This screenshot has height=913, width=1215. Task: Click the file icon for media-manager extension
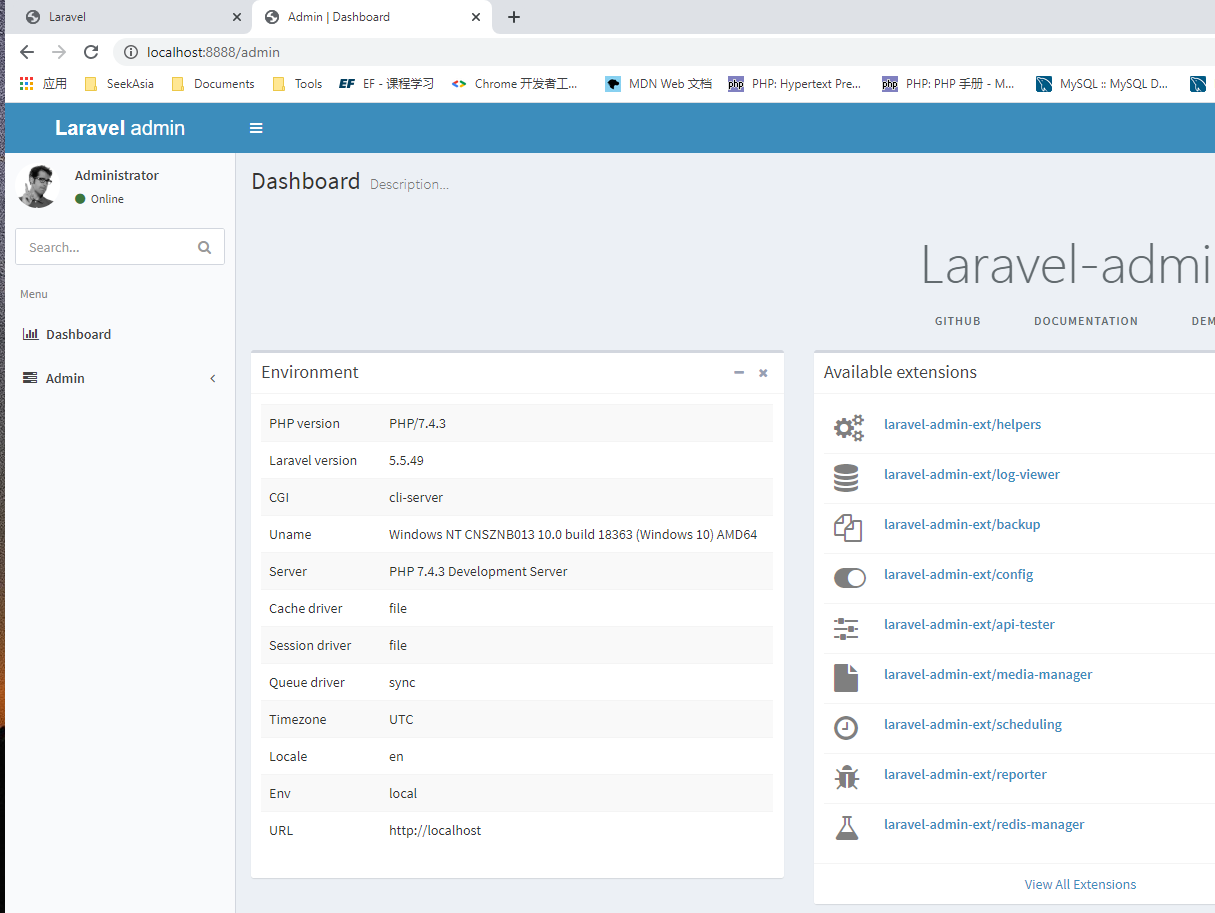point(846,678)
